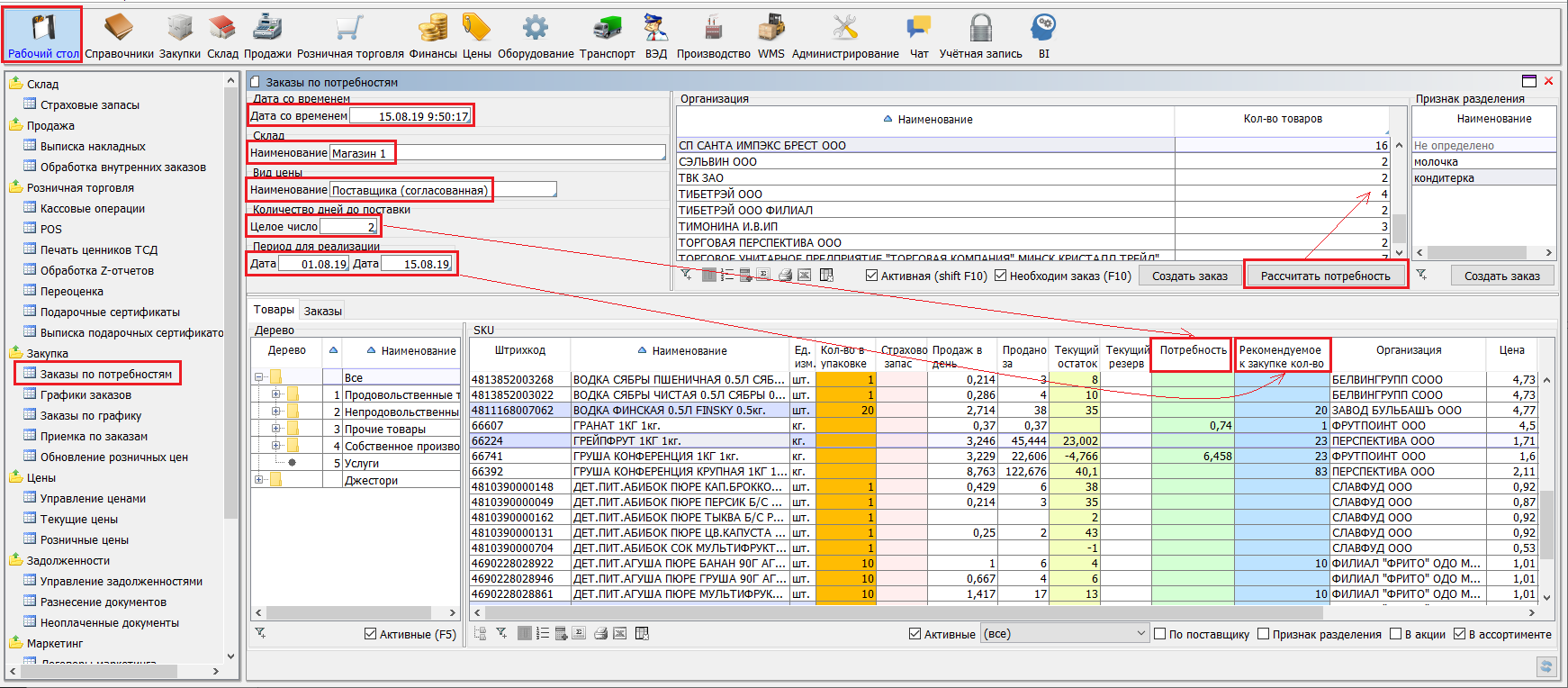Switch to the Заказы tab
1568x688 pixels.
[322, 311]
